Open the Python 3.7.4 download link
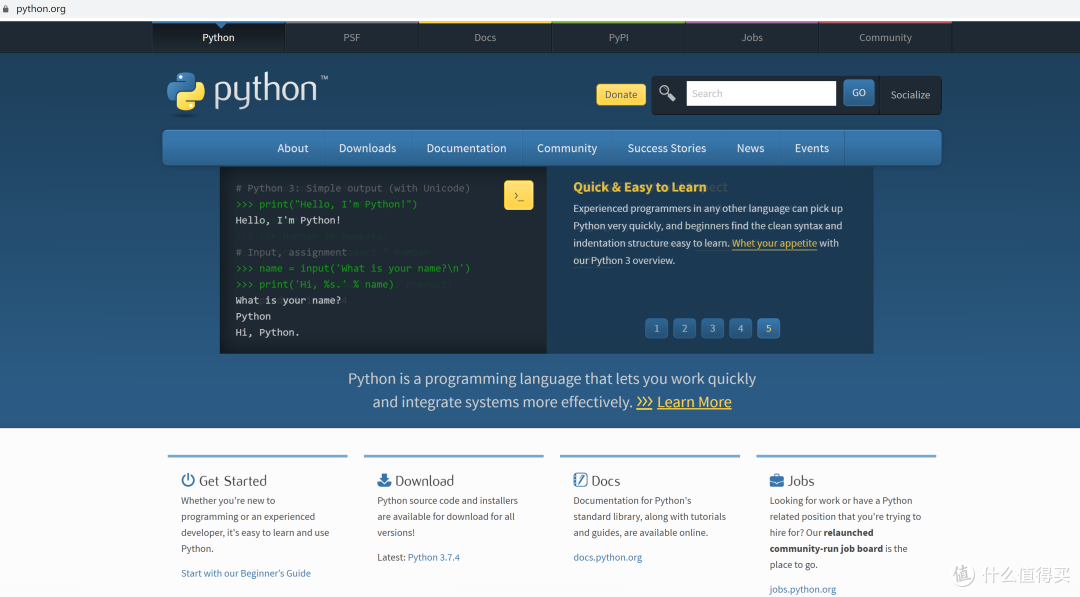 [x=434, y=557]
